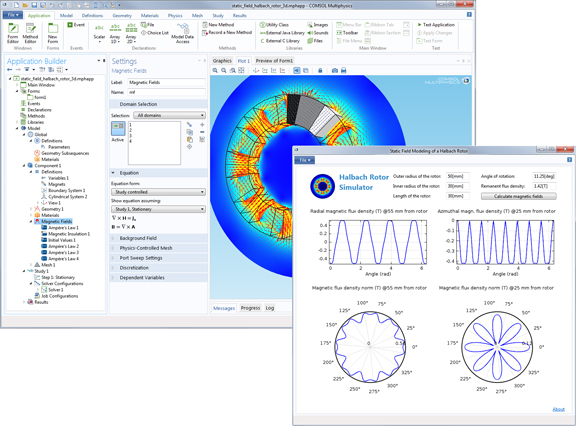Zoom in on the graphics plot
Screen dimensions: 576x426
click(215, 71)
